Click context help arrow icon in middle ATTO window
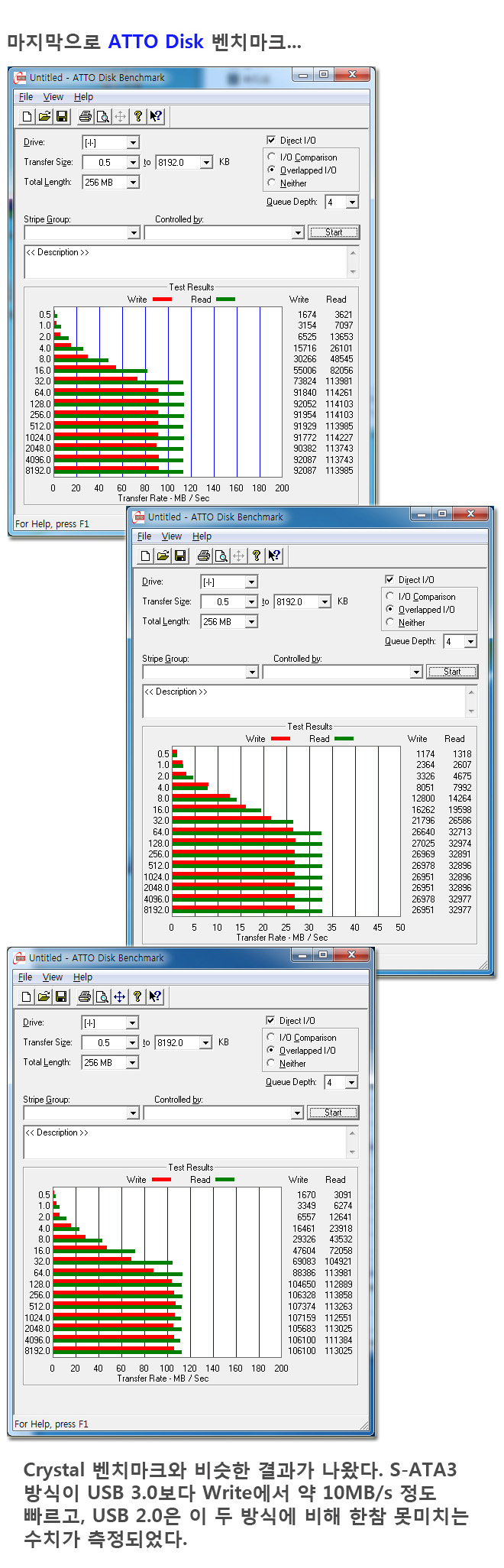Screen dimensions: 504x1568 coord(273,556)
